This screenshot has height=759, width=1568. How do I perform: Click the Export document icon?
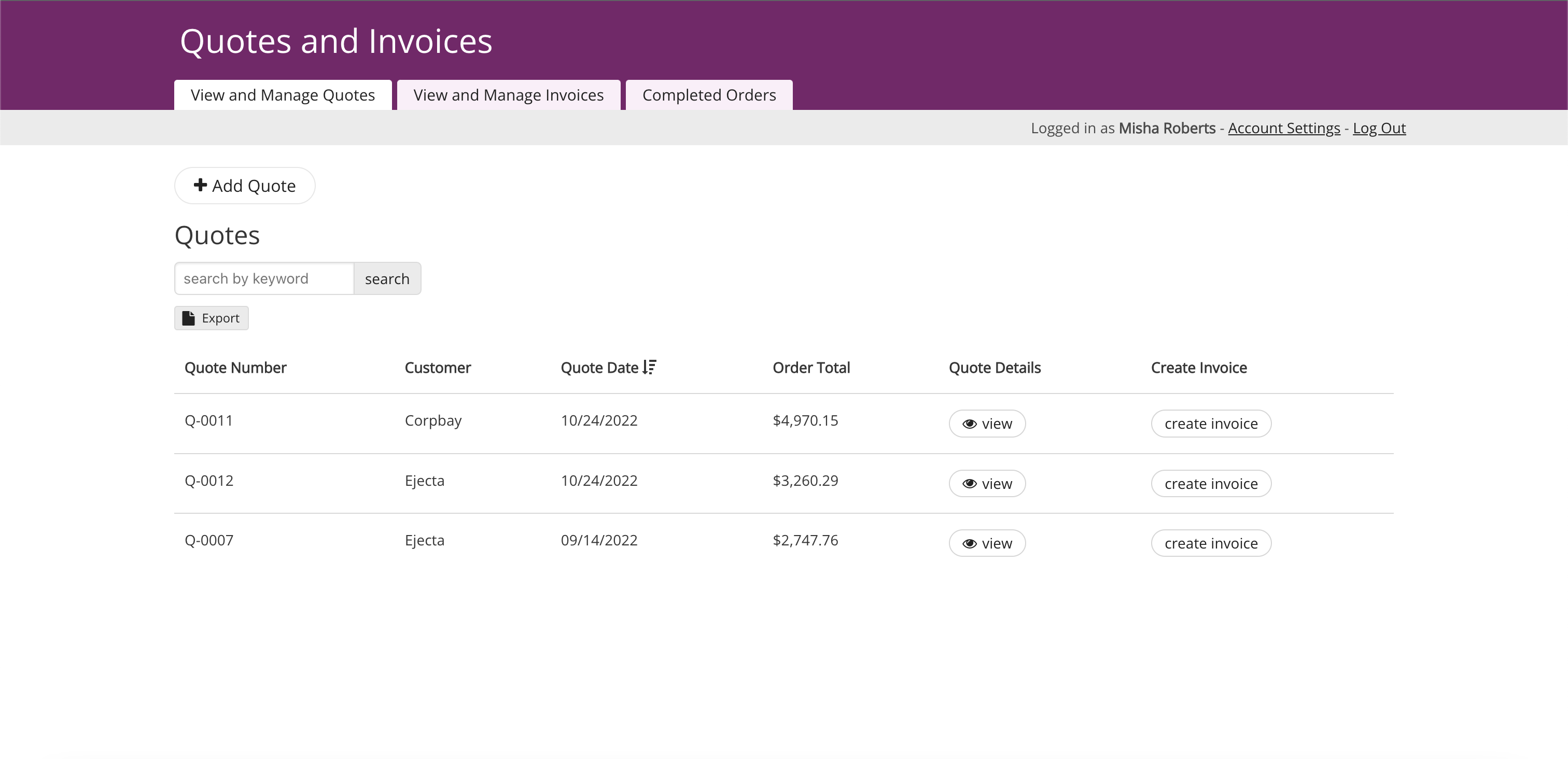189,318
